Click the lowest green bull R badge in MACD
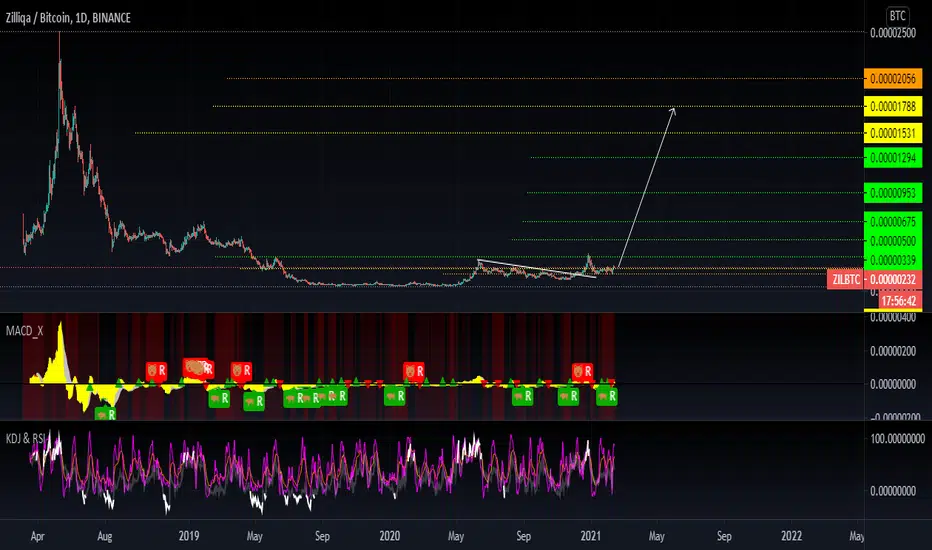This screenshot has height=550, width=932. click(x=106, y=414)
